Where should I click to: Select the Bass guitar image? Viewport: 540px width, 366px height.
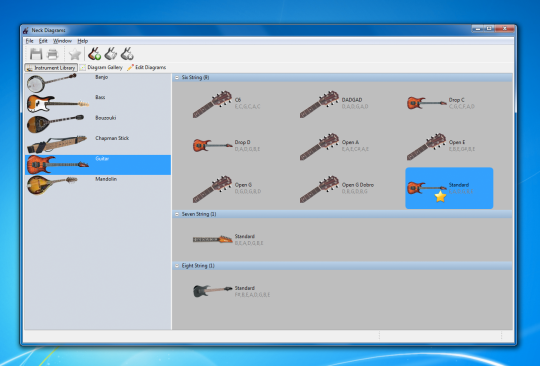(x=58, y=103)
